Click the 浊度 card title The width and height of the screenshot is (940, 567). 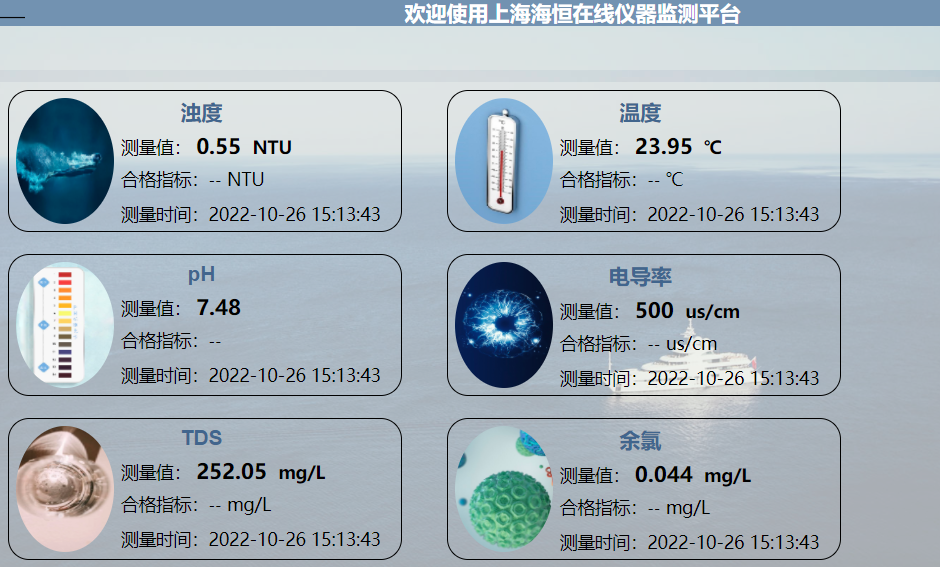tap(201, 113)
